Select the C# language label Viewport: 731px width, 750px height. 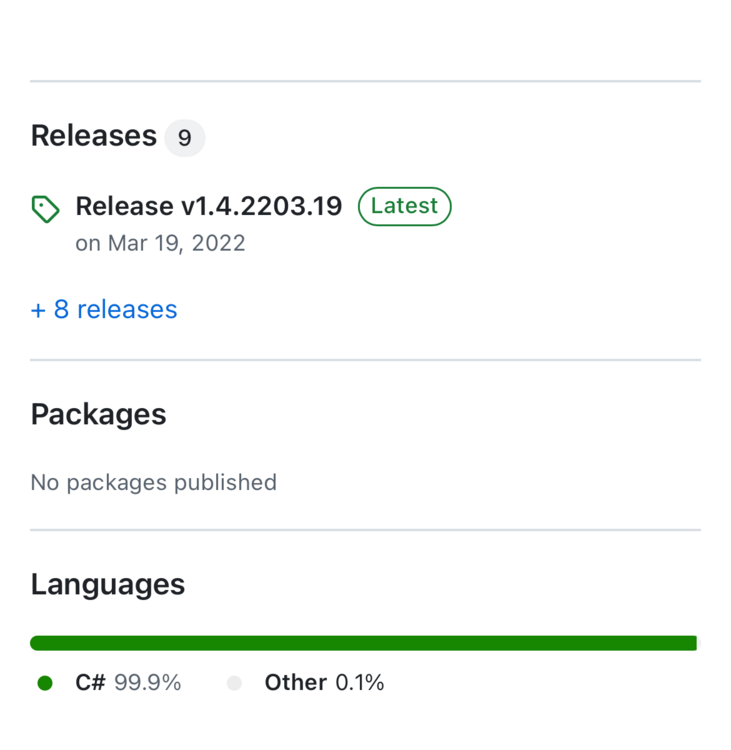[90, 683]
